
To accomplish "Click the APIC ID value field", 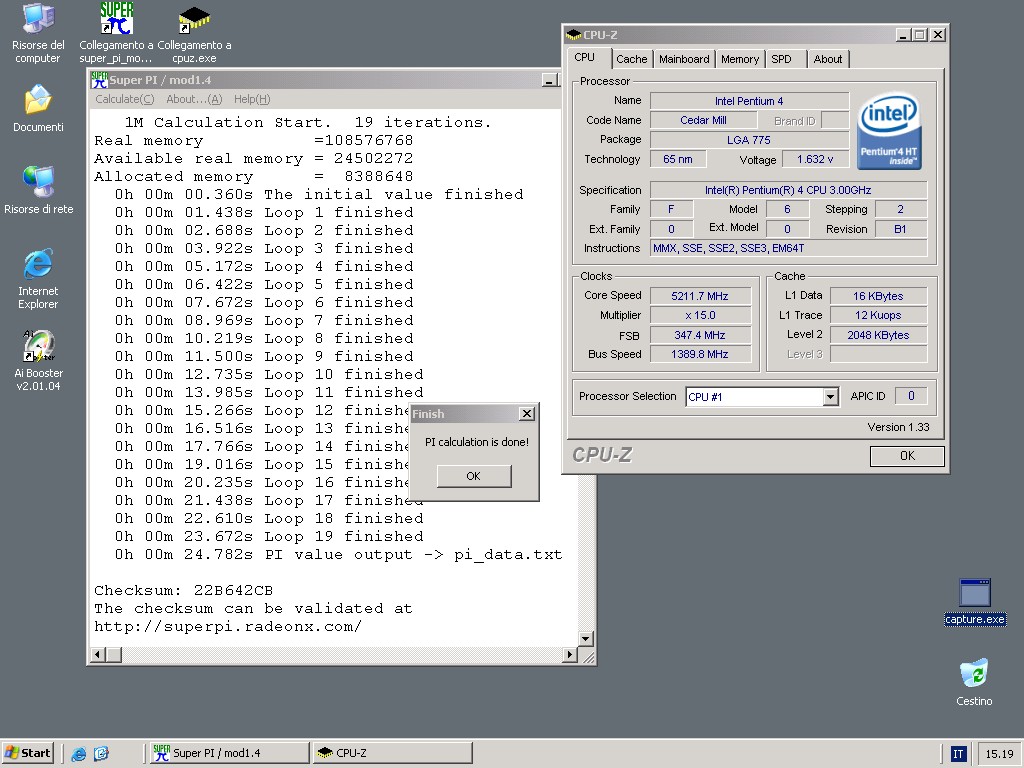I will coord(911,396).
